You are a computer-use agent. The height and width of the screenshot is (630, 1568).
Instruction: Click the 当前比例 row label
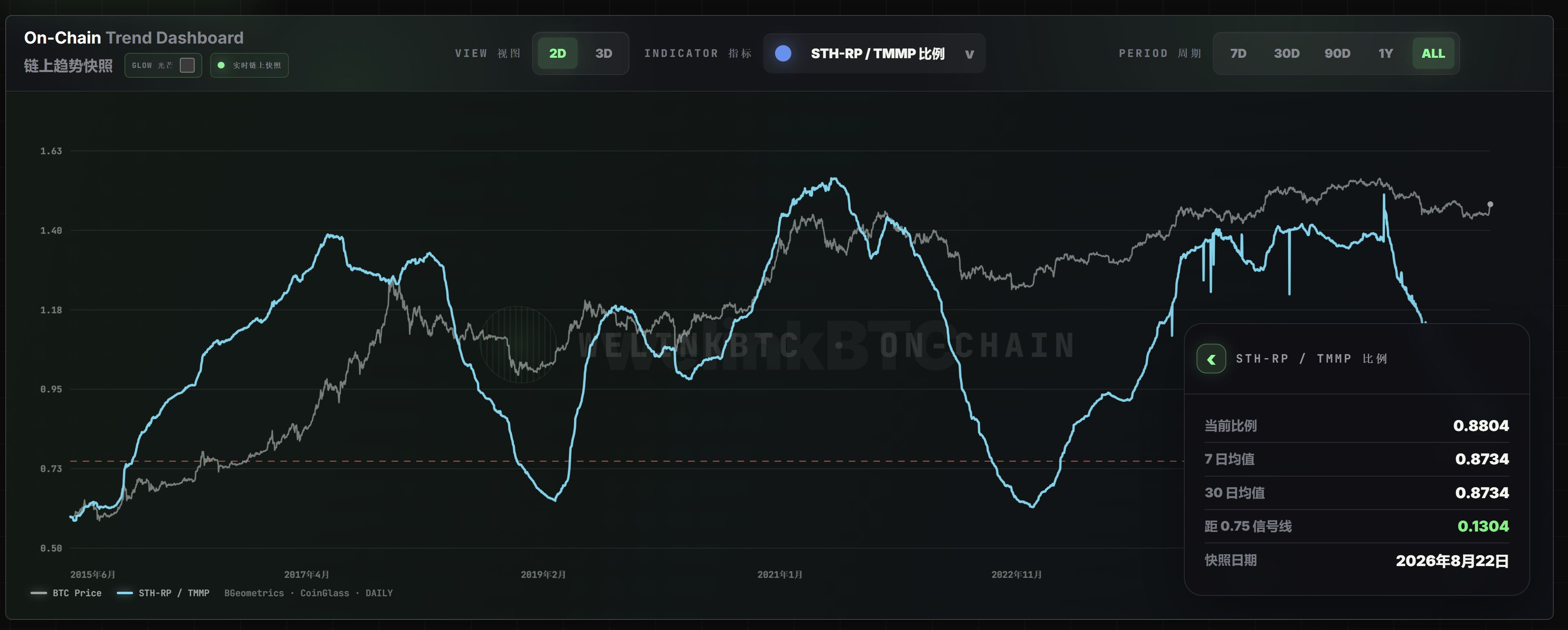click(1231, 426)
